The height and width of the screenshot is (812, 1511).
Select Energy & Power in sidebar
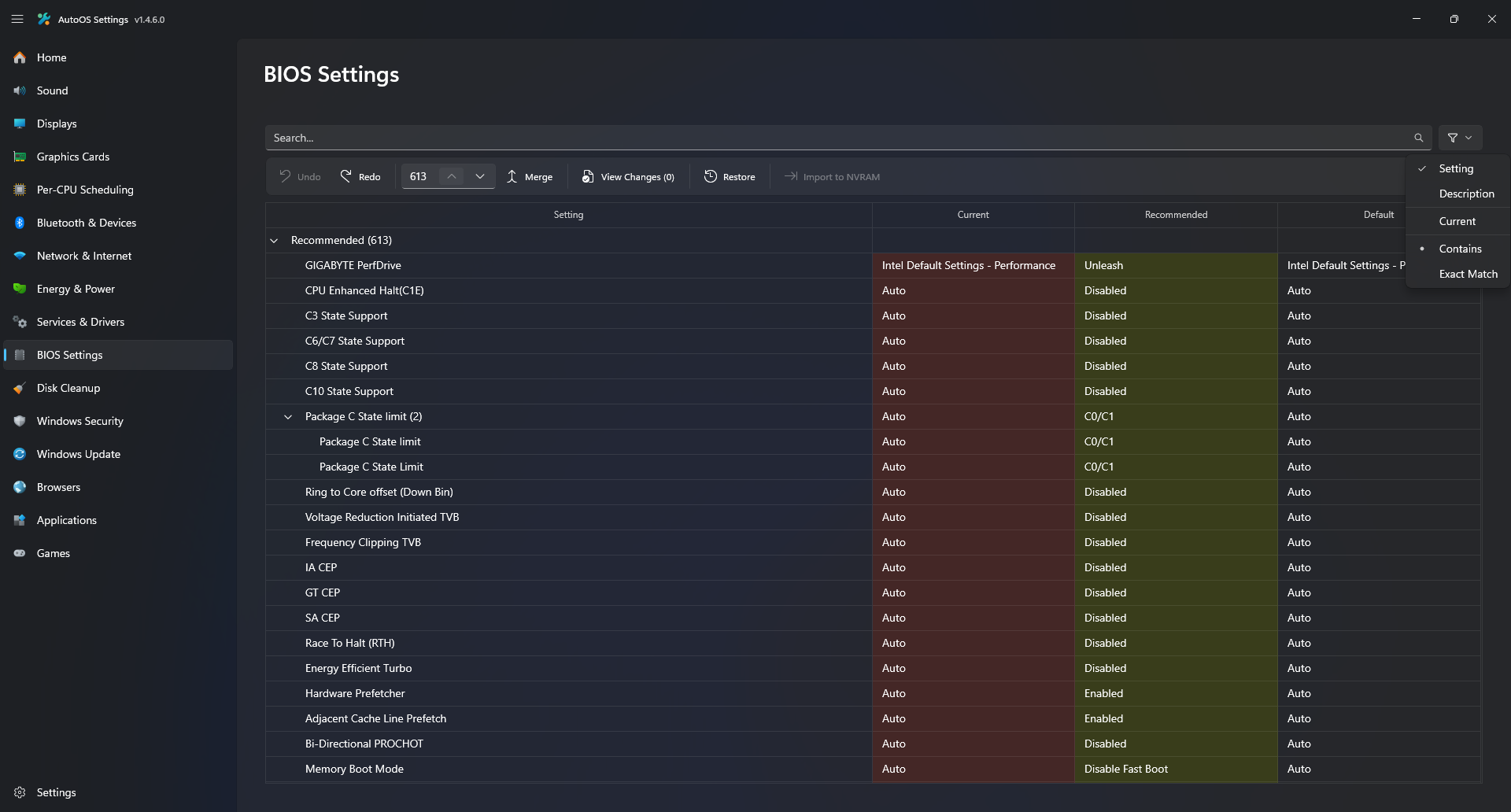click(x=118, y=289)
